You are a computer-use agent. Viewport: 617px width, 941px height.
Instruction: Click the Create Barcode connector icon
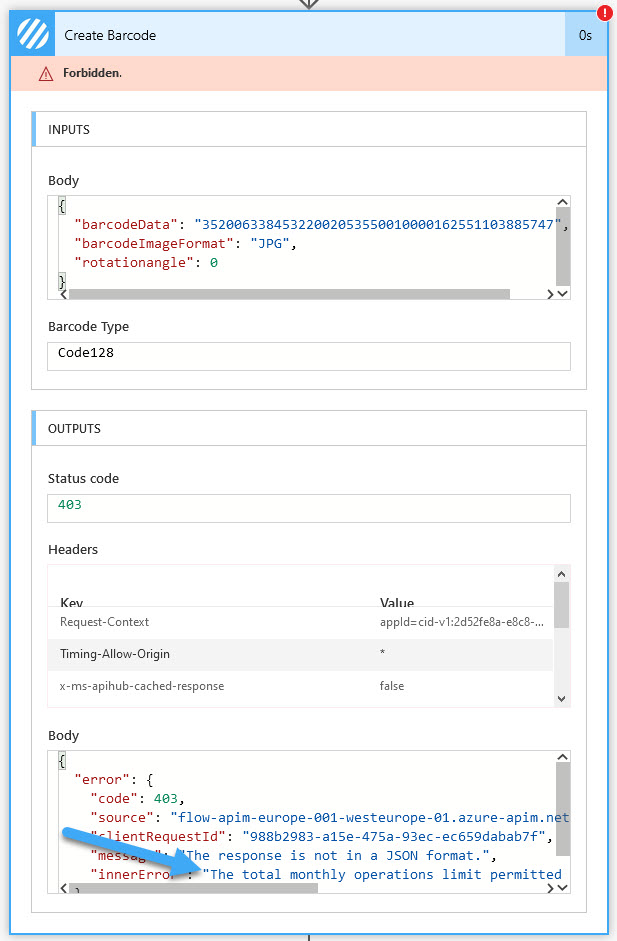pyautogui.click(x=32, y=34)
